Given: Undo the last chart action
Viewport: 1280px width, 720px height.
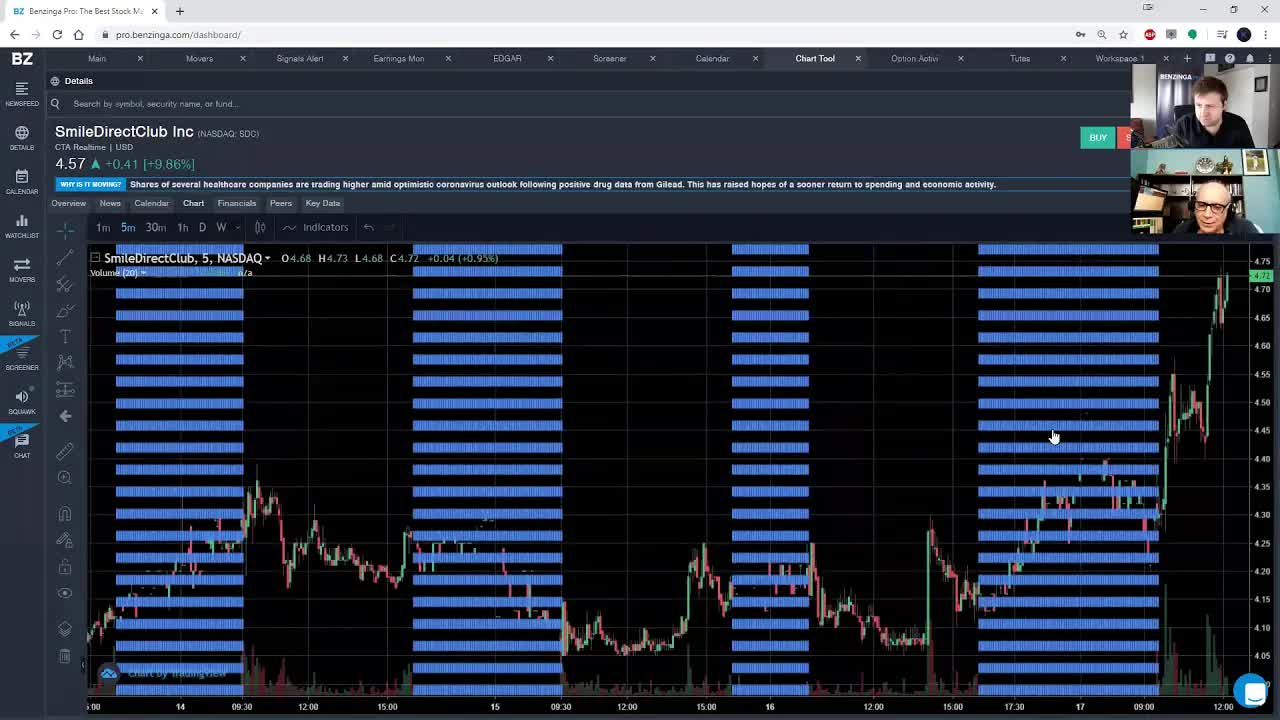Looking at the screenshot, I should click(x=368, y=227).
